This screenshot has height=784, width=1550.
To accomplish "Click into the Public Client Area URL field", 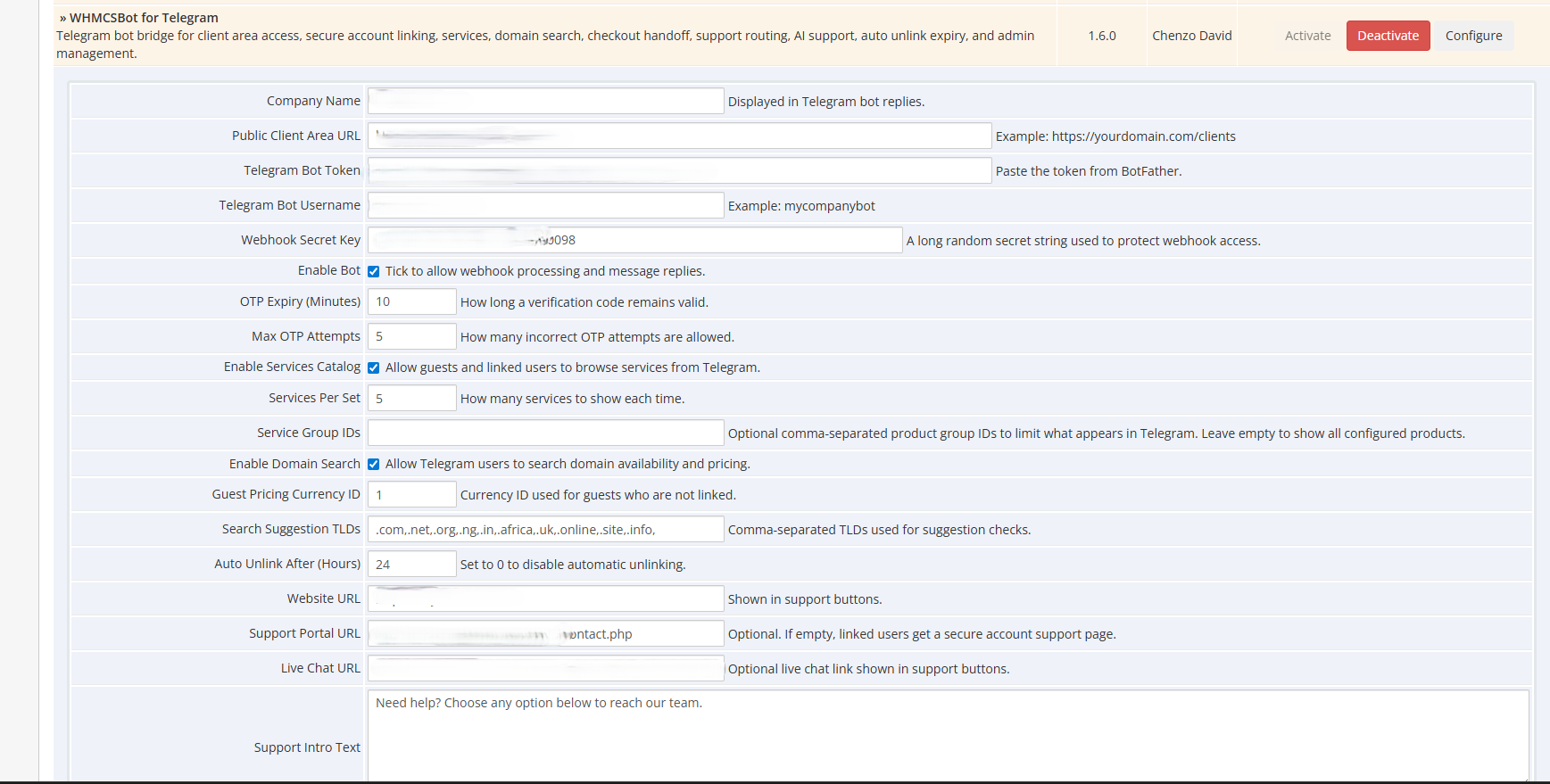I will point(679,136).
